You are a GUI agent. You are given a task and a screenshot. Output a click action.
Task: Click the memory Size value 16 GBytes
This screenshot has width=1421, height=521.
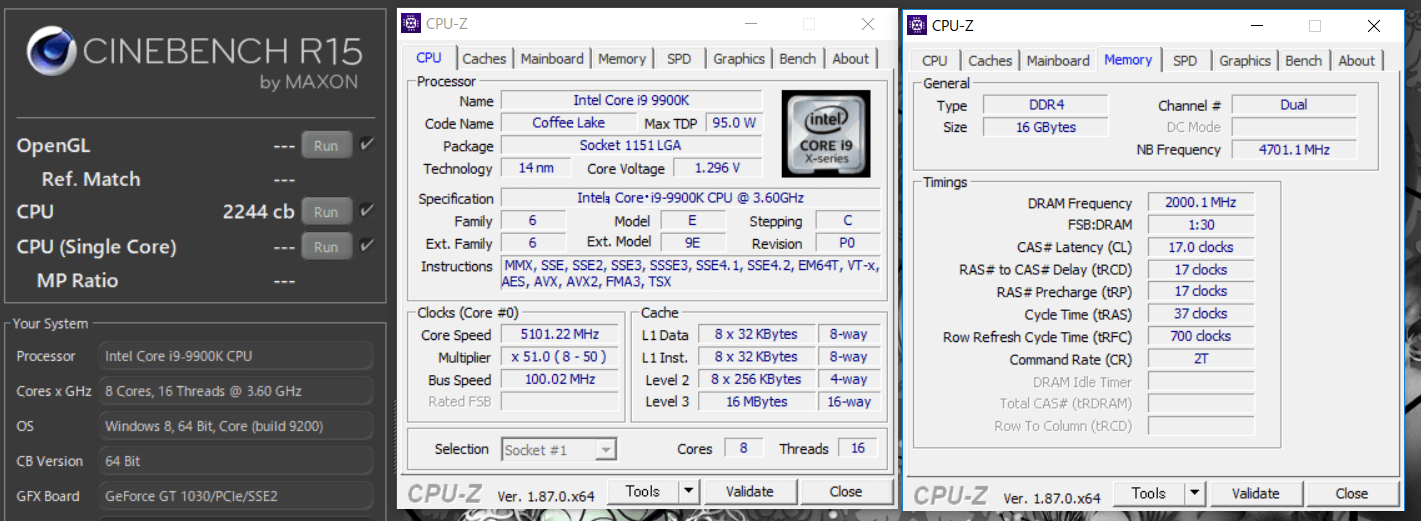click(x=1045, y=127)
